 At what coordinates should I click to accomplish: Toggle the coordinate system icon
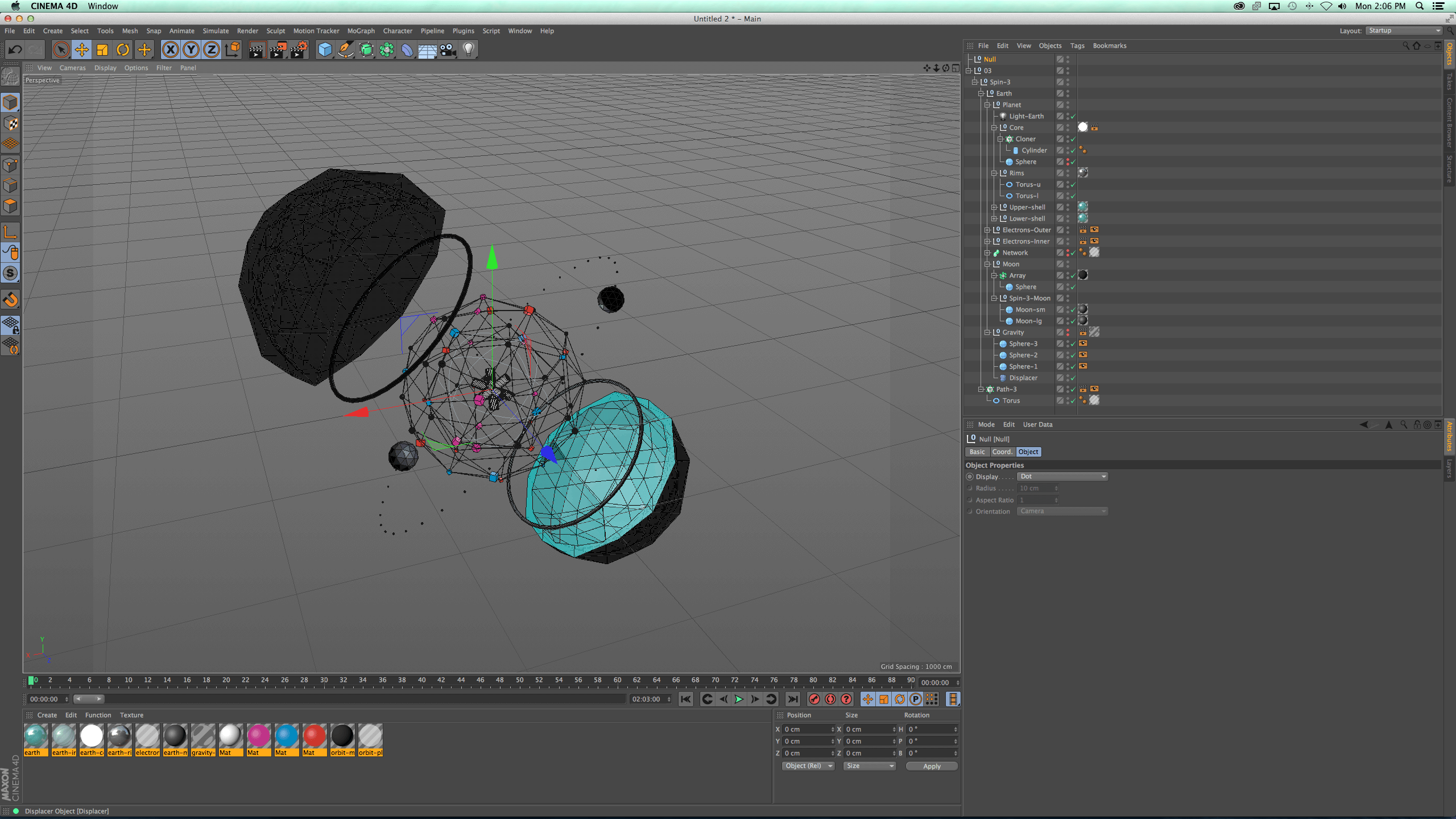[x=233, y=50]
